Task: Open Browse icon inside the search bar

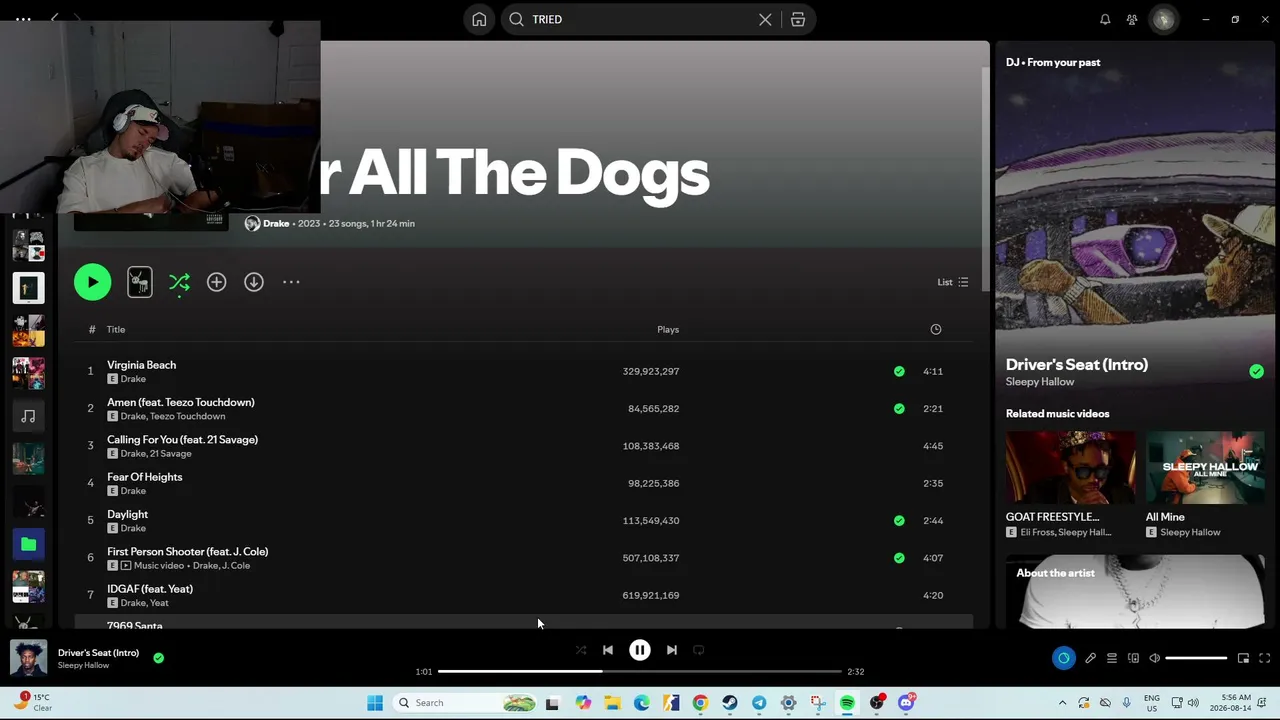Action: [x=798, y=19]
